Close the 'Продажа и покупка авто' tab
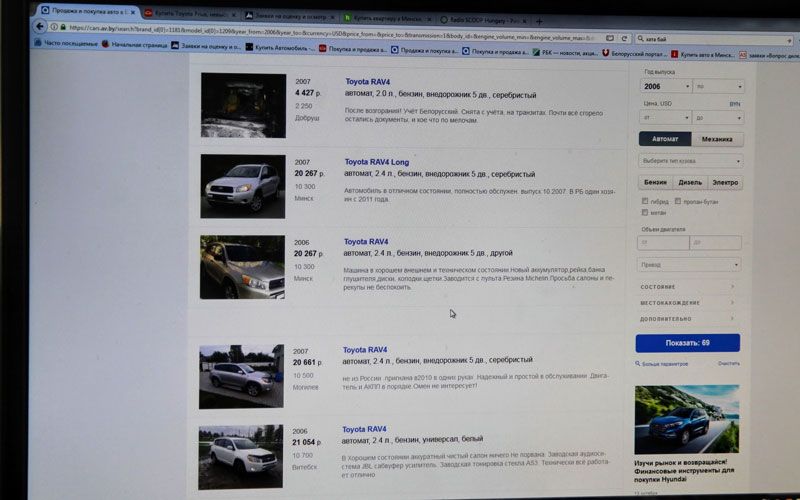The image size is (800, 500). coord(133,12)
